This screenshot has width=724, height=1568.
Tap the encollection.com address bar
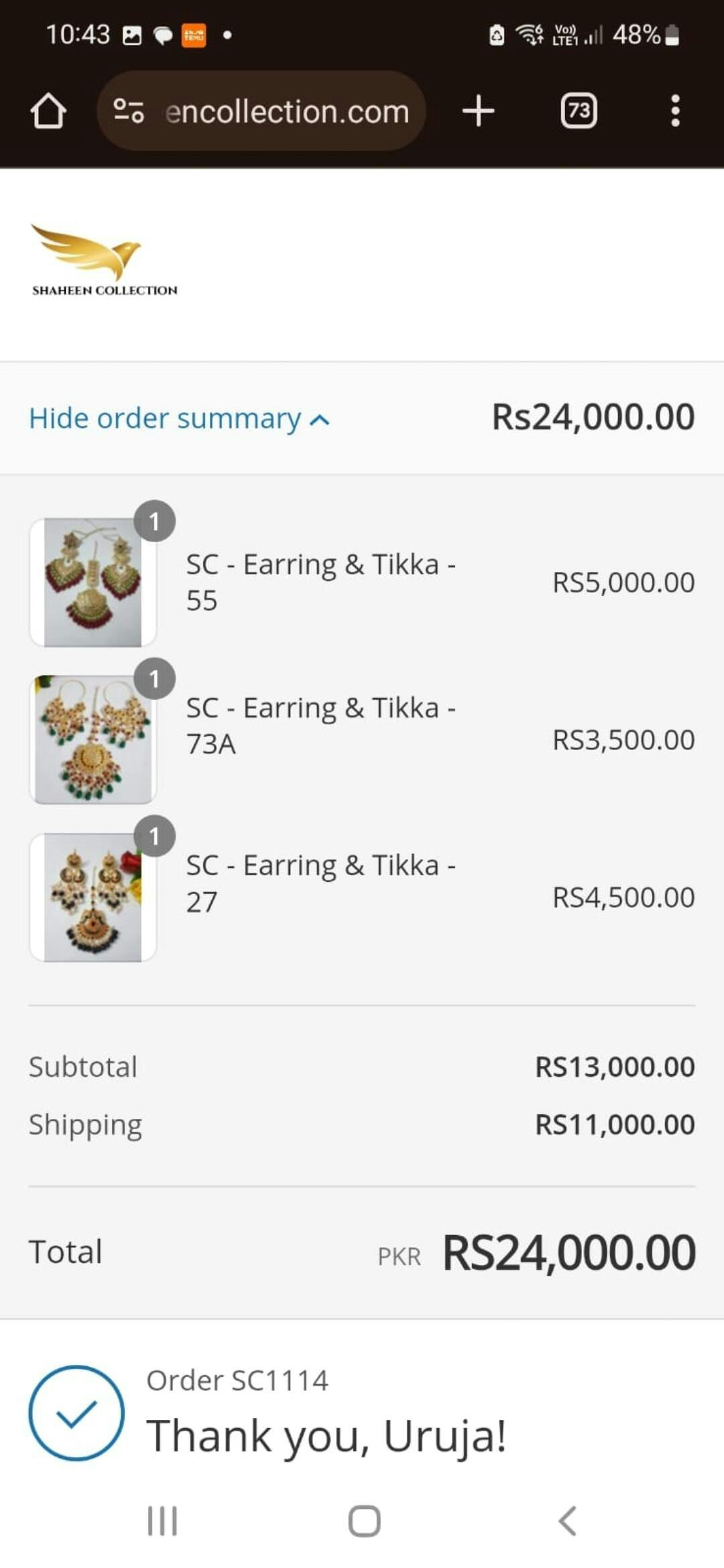coord(287,111)
